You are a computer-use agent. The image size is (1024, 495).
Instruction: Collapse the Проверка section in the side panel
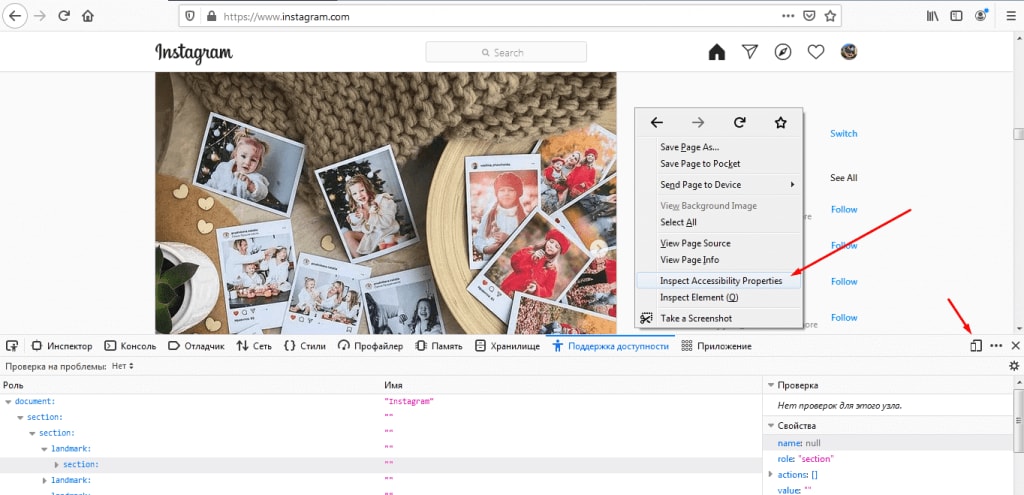(x=771, y=385)
